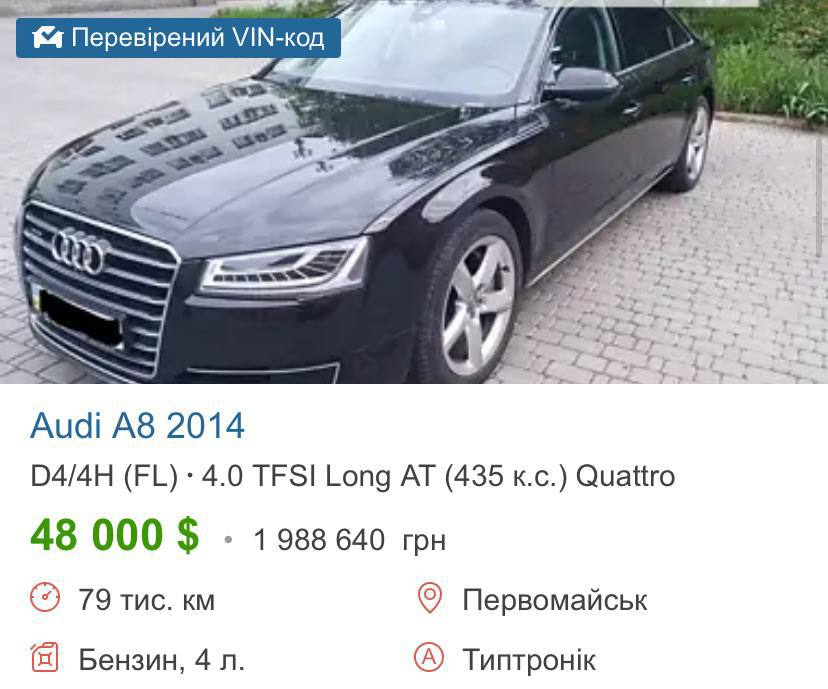Click the 48 000 $ price
The height and width of the screenshot is (689, 828).
115,535
